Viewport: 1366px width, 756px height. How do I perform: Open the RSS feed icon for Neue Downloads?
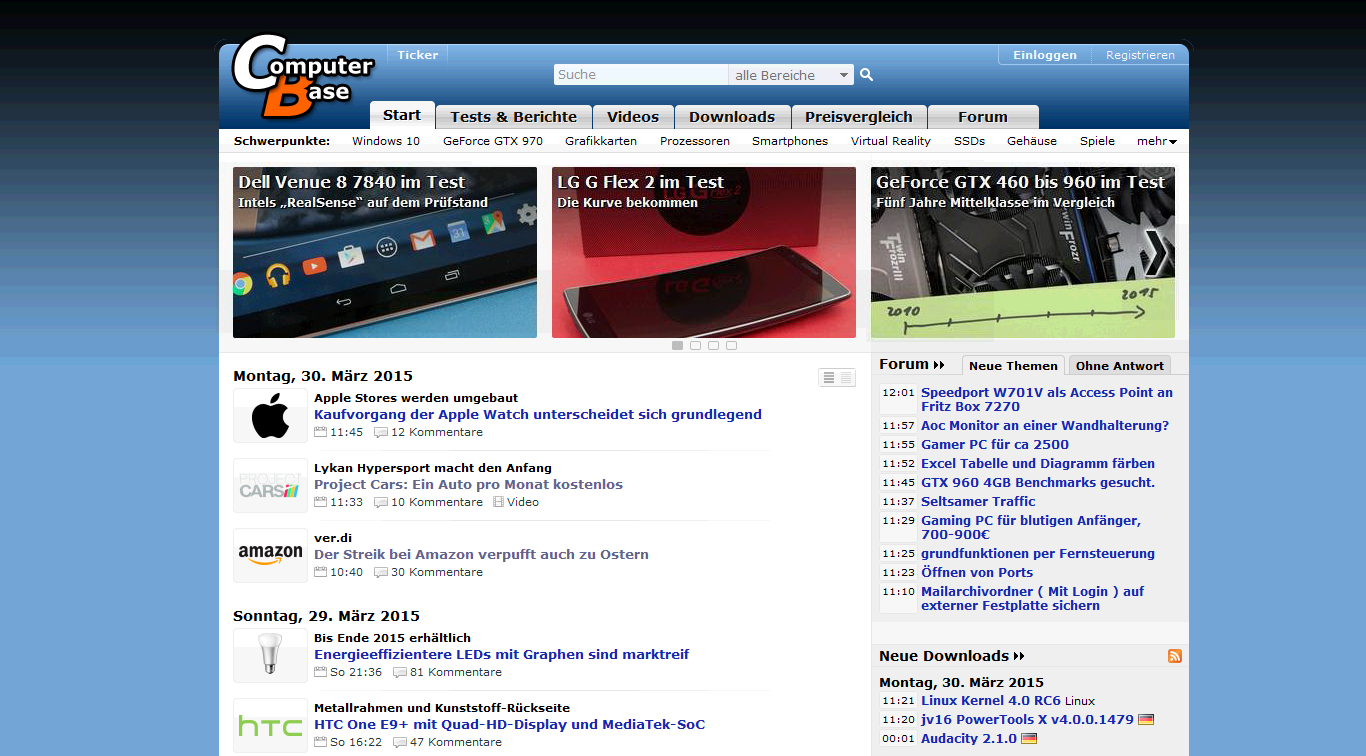click(x=1175, y=656)
